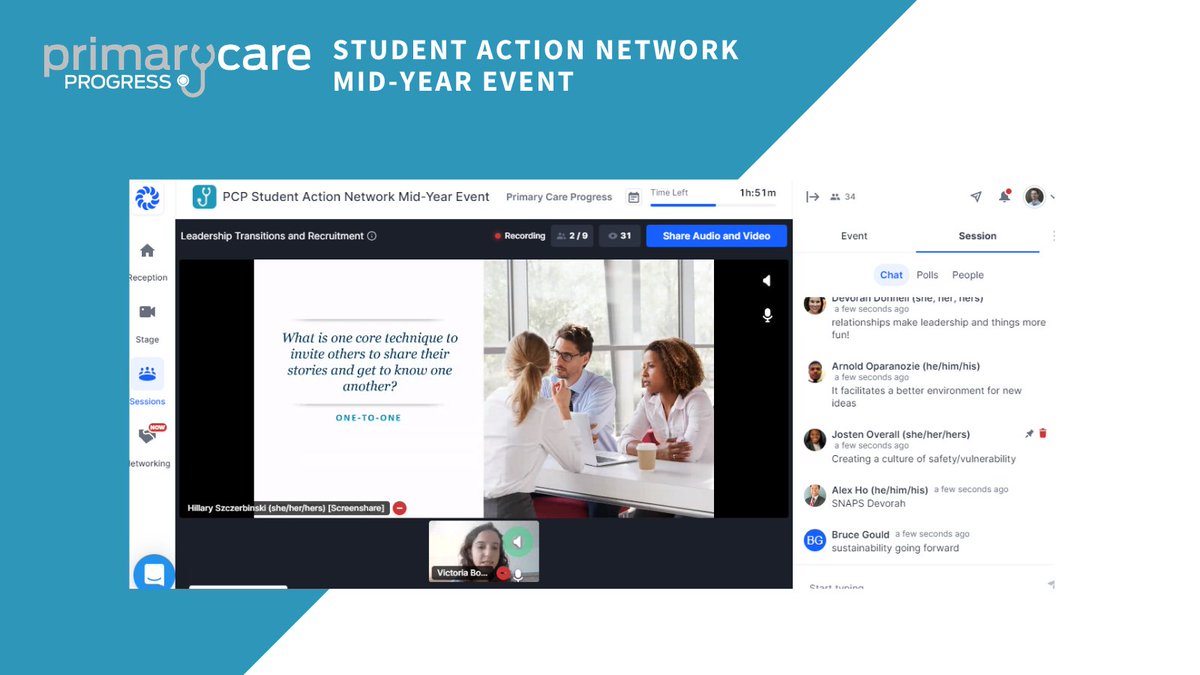Toggle the speaker volume on the video
This screenshot has height=675, width=1200.
[x=767, y=281]
